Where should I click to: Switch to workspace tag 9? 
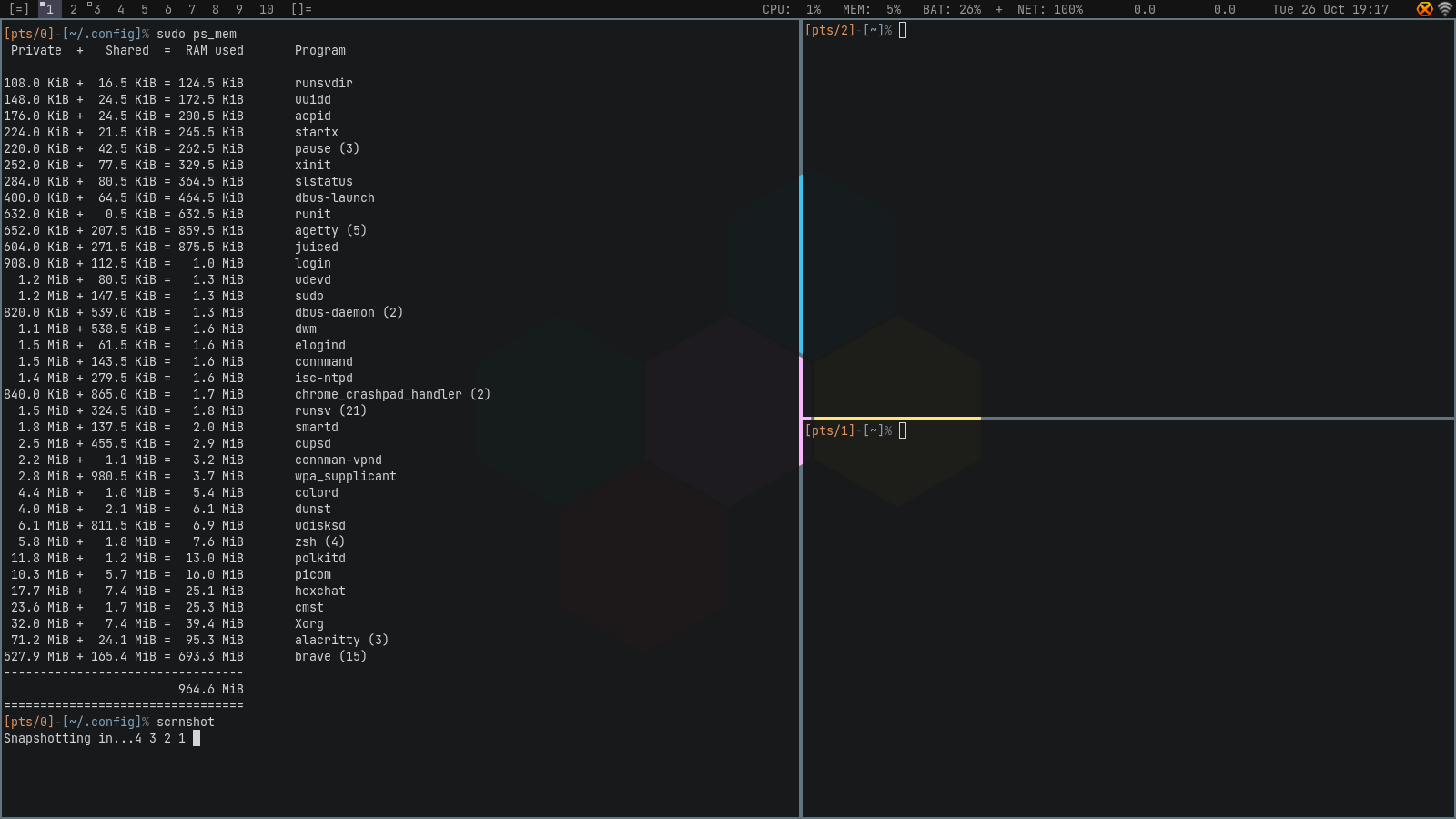(239, 9)
